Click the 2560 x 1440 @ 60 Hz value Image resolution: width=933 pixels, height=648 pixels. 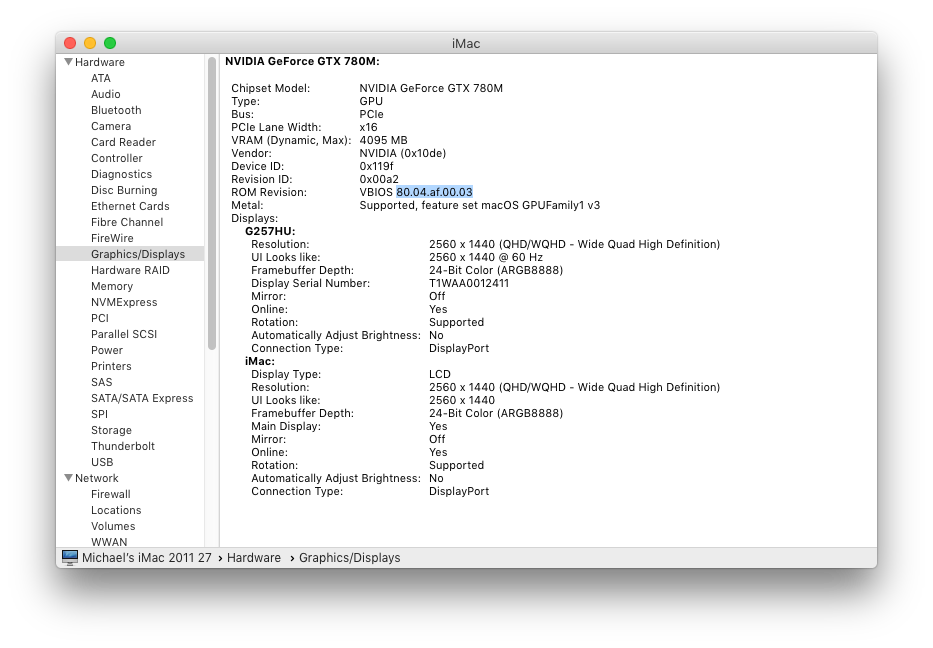pos(486,257)
